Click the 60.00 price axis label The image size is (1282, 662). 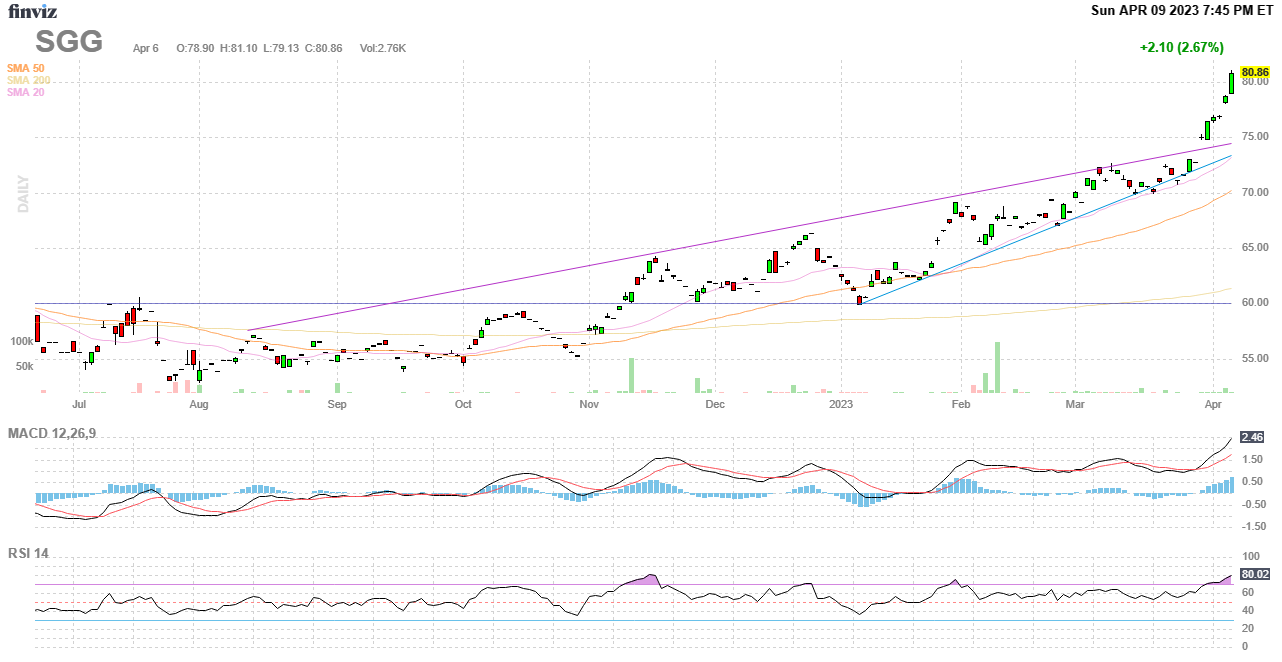[1254, 303]
